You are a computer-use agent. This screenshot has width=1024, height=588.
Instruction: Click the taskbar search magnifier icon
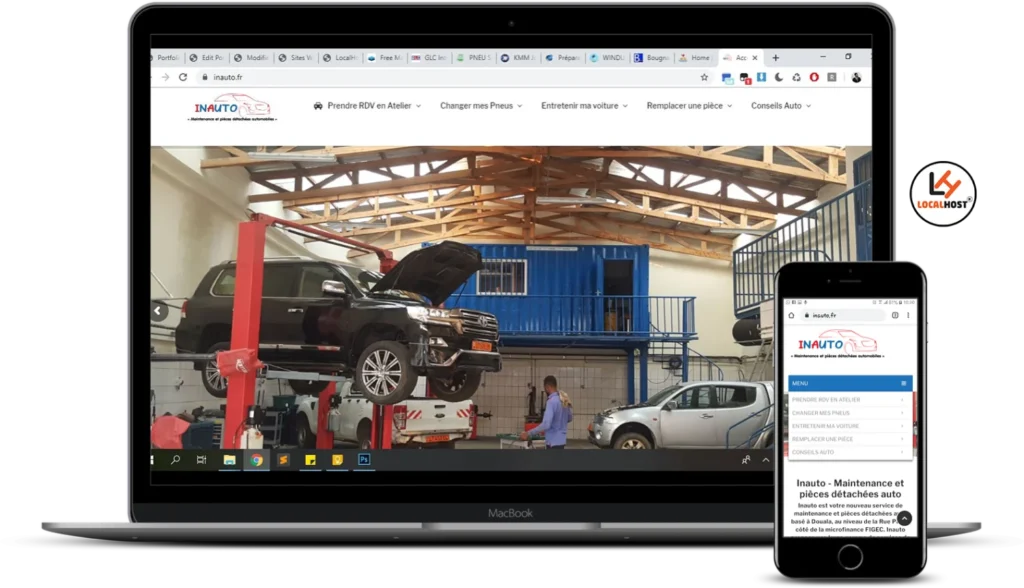click(x=175, y=460)
